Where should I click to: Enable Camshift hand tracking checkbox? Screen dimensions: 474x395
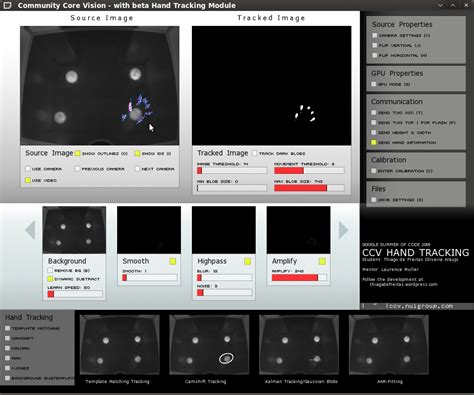pos(7,338)
